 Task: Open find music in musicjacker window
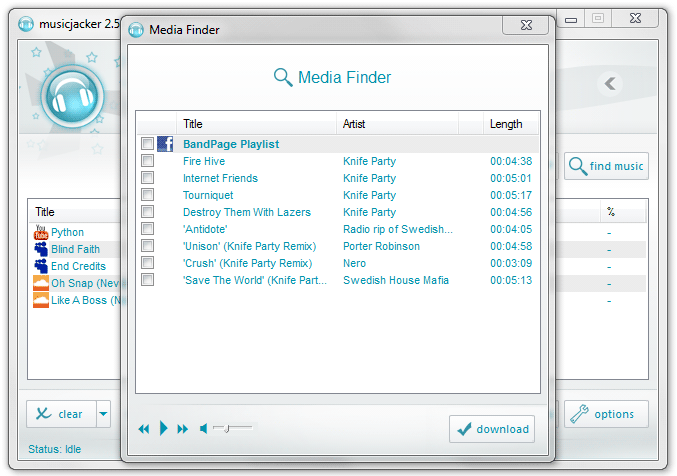click(606, 166)
